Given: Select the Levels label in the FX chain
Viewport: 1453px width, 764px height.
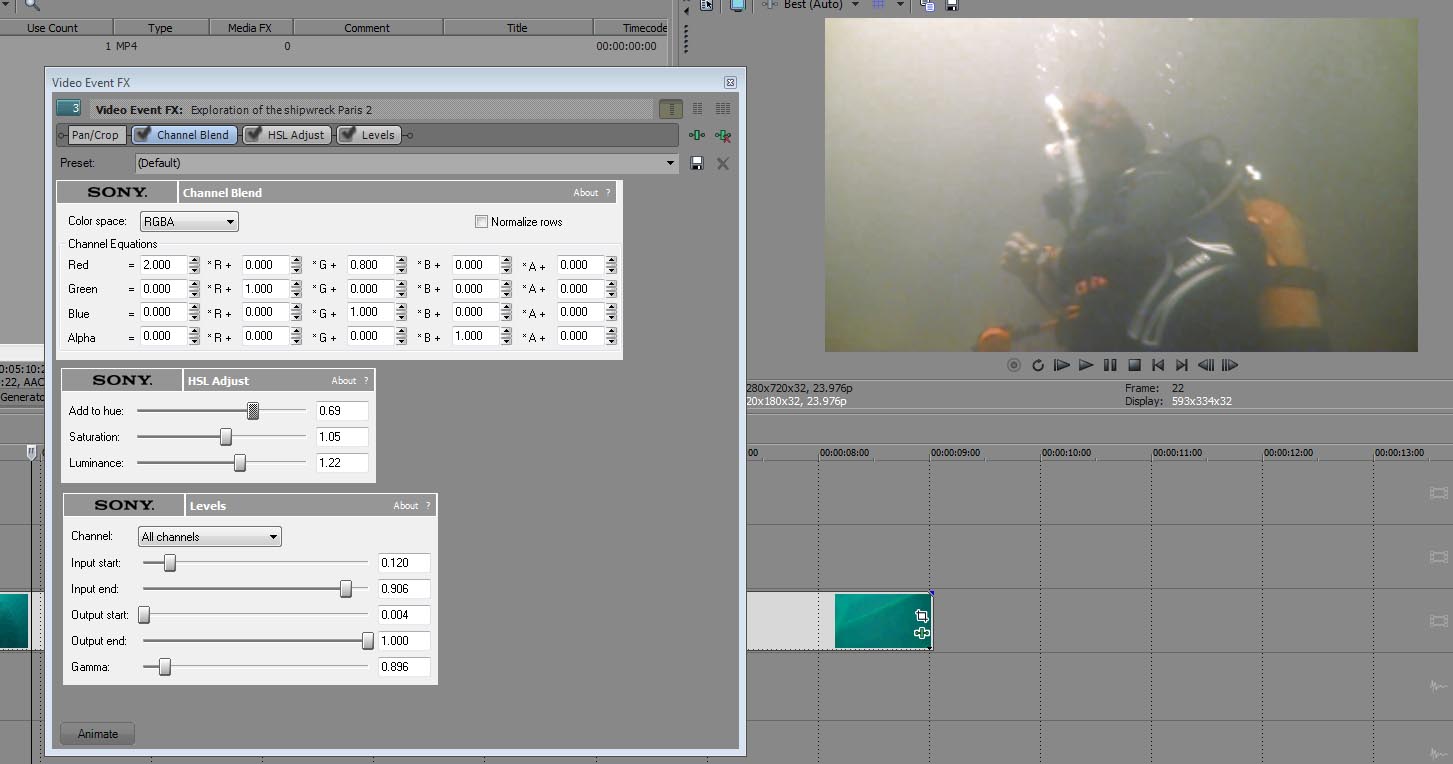Looking at the screenshot, I should tap(378, 135).
